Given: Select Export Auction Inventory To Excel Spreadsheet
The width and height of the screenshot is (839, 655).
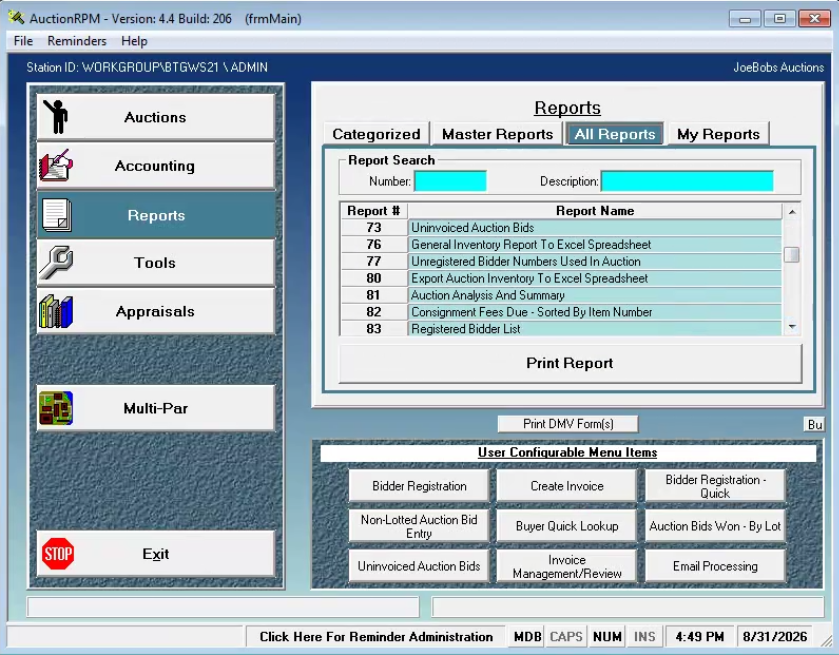Looking at the screenshot, I should (x=594, y=278).
